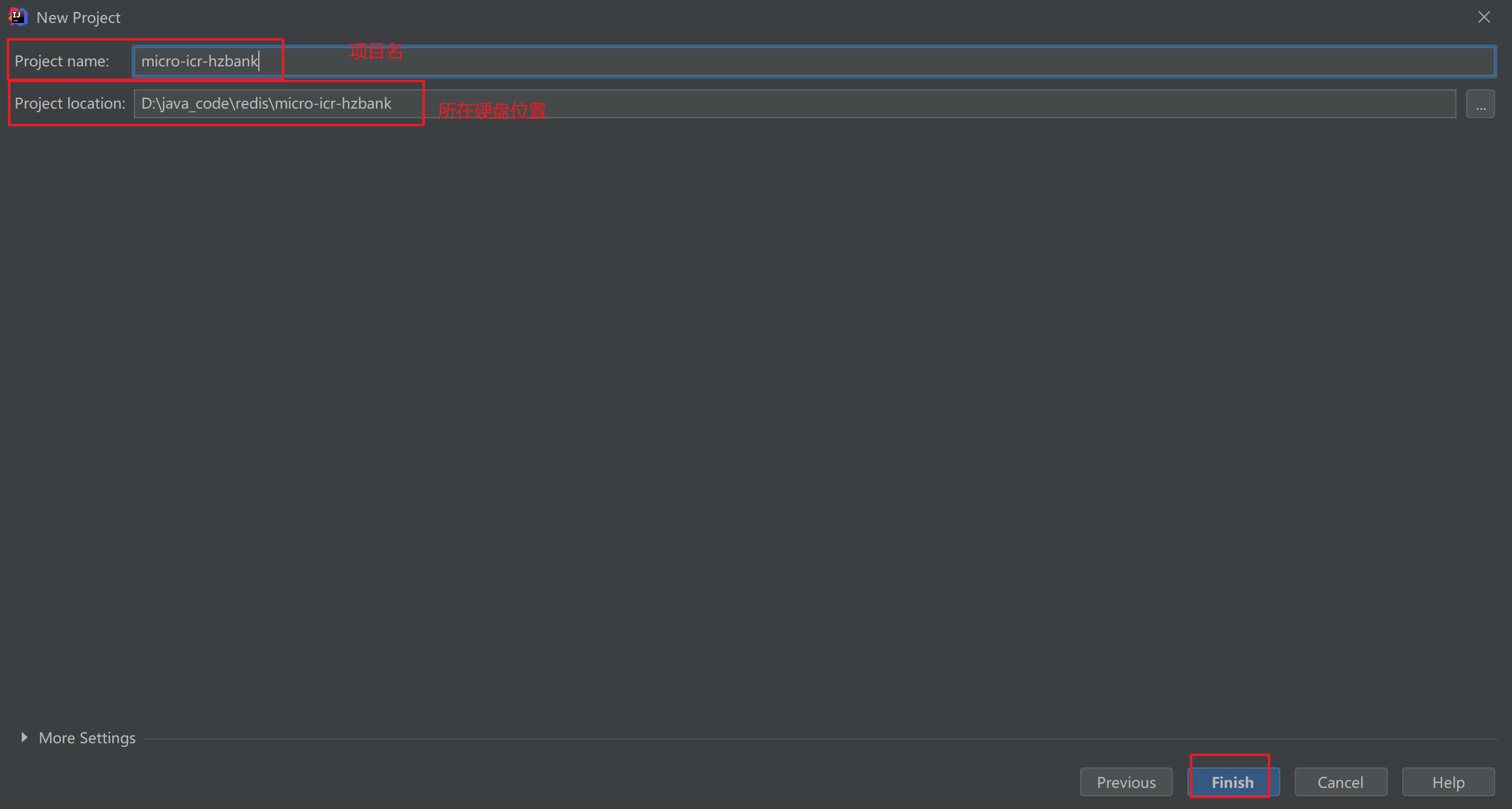Click the IntelliJ IDEA logo icon

(17, 17)
